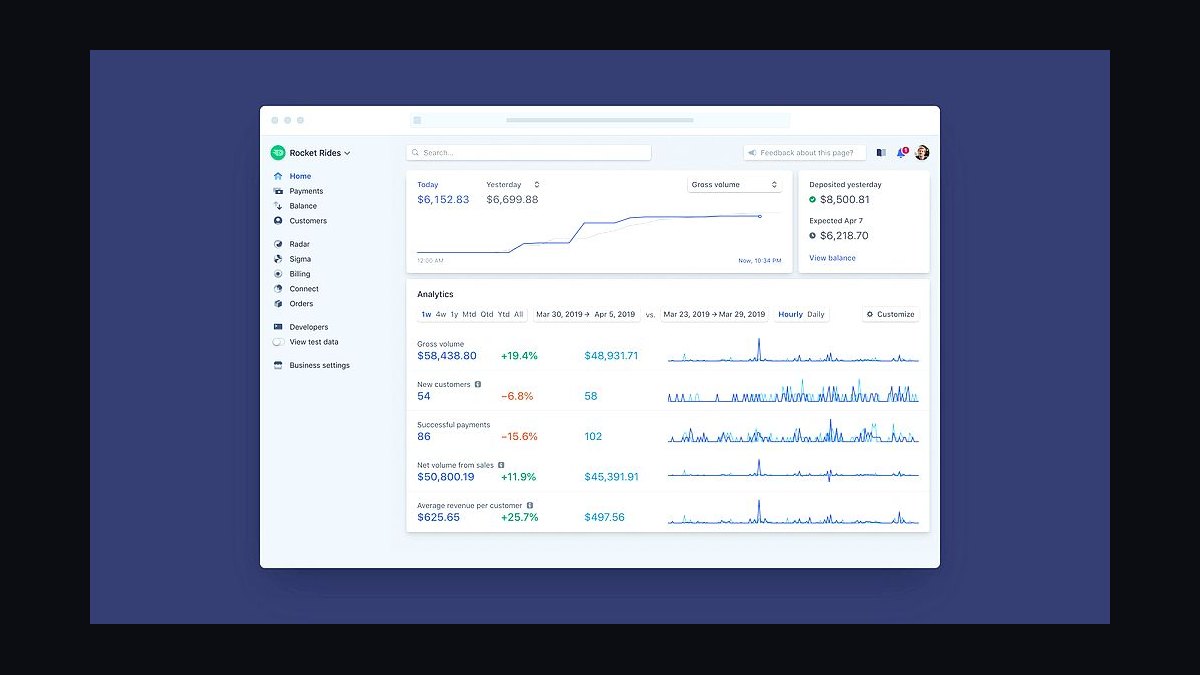Click the Home house icon in the sidebar

[278, 176]
